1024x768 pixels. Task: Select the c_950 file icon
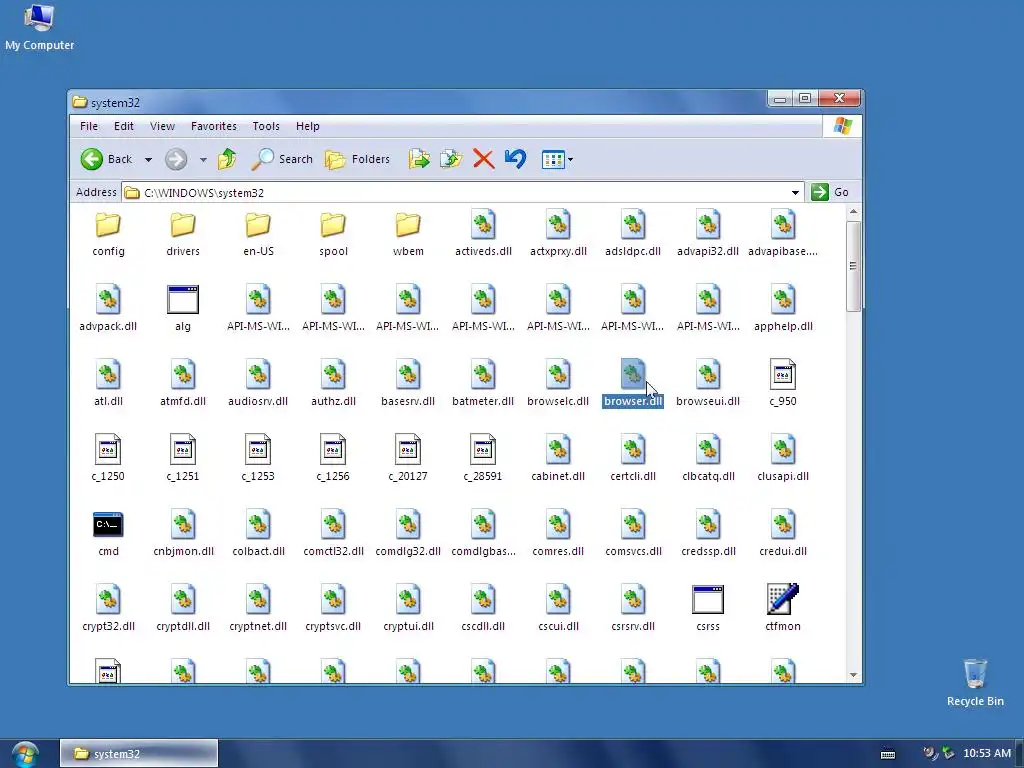(x=783, y=374)
